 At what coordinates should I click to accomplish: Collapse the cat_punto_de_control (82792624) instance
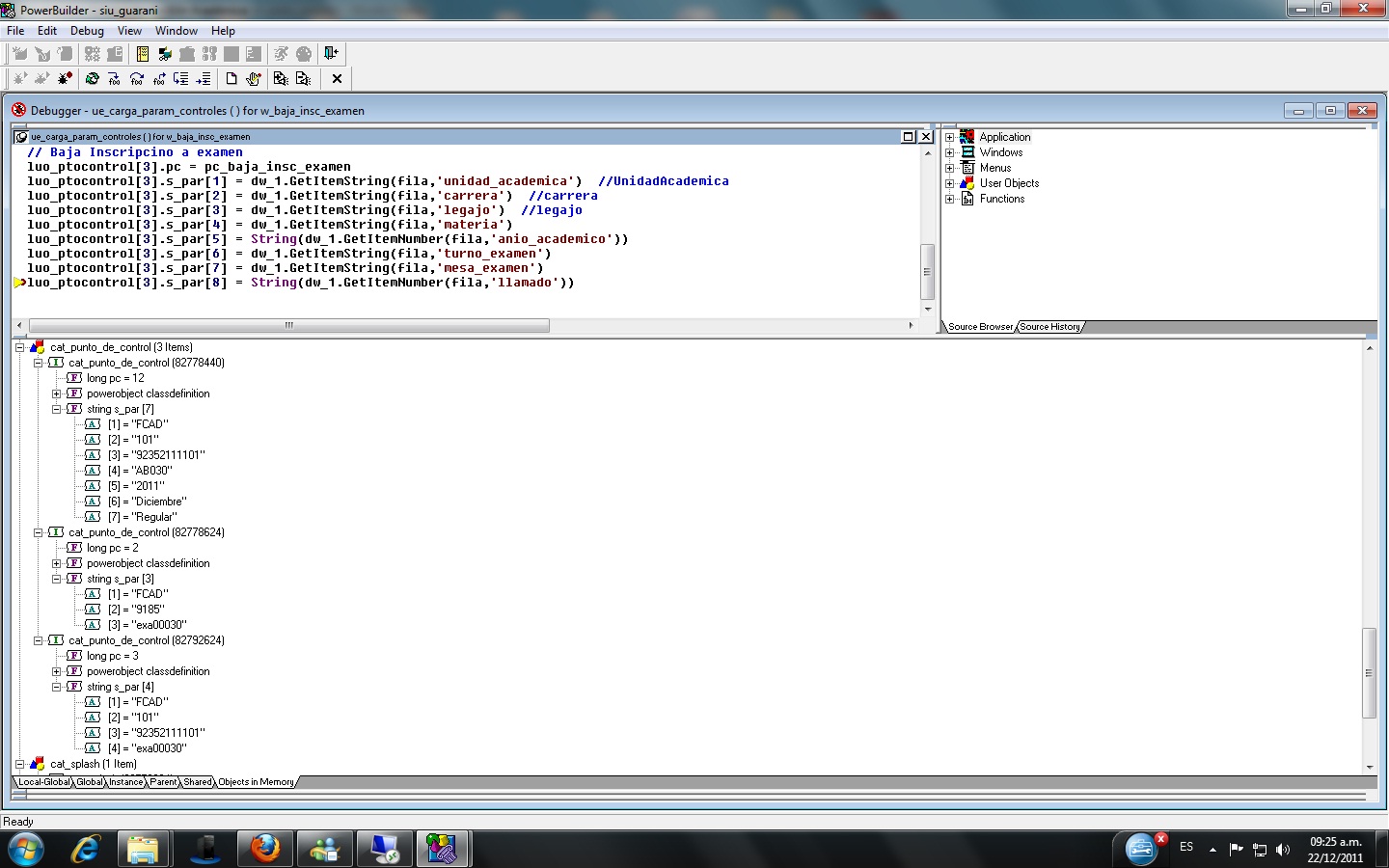point(38,640)
